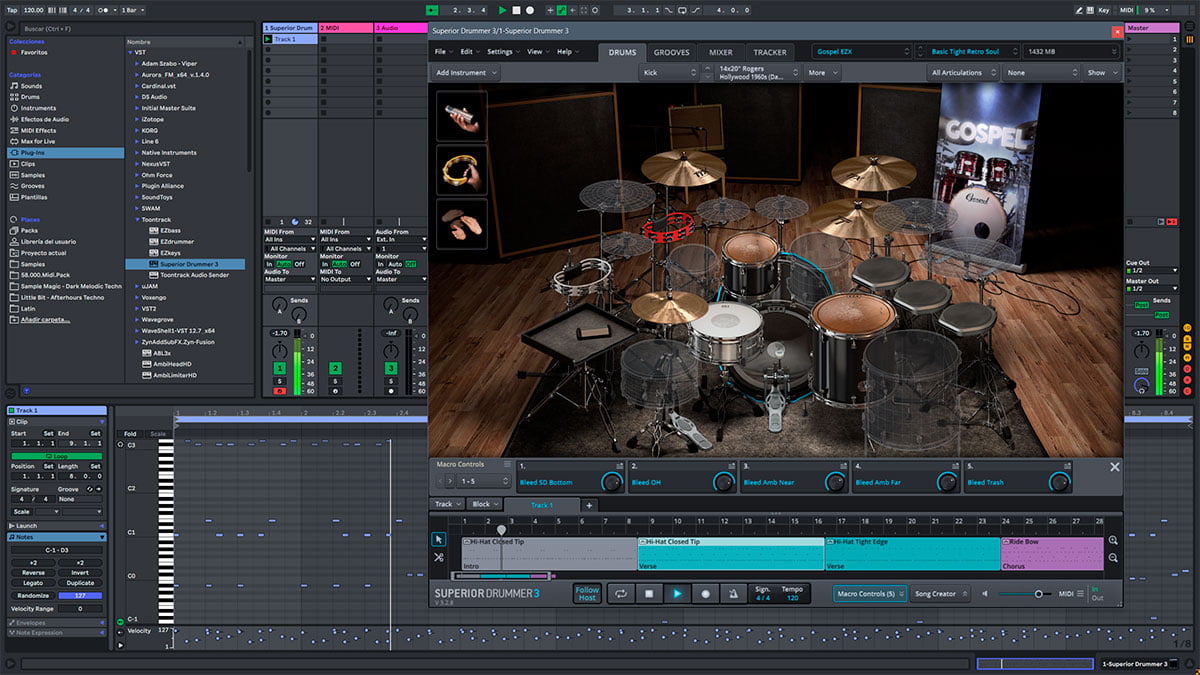Click Añadir carpeta link in Places
This screenshot has width=1200, height=675.
click(x=47, y=320)
